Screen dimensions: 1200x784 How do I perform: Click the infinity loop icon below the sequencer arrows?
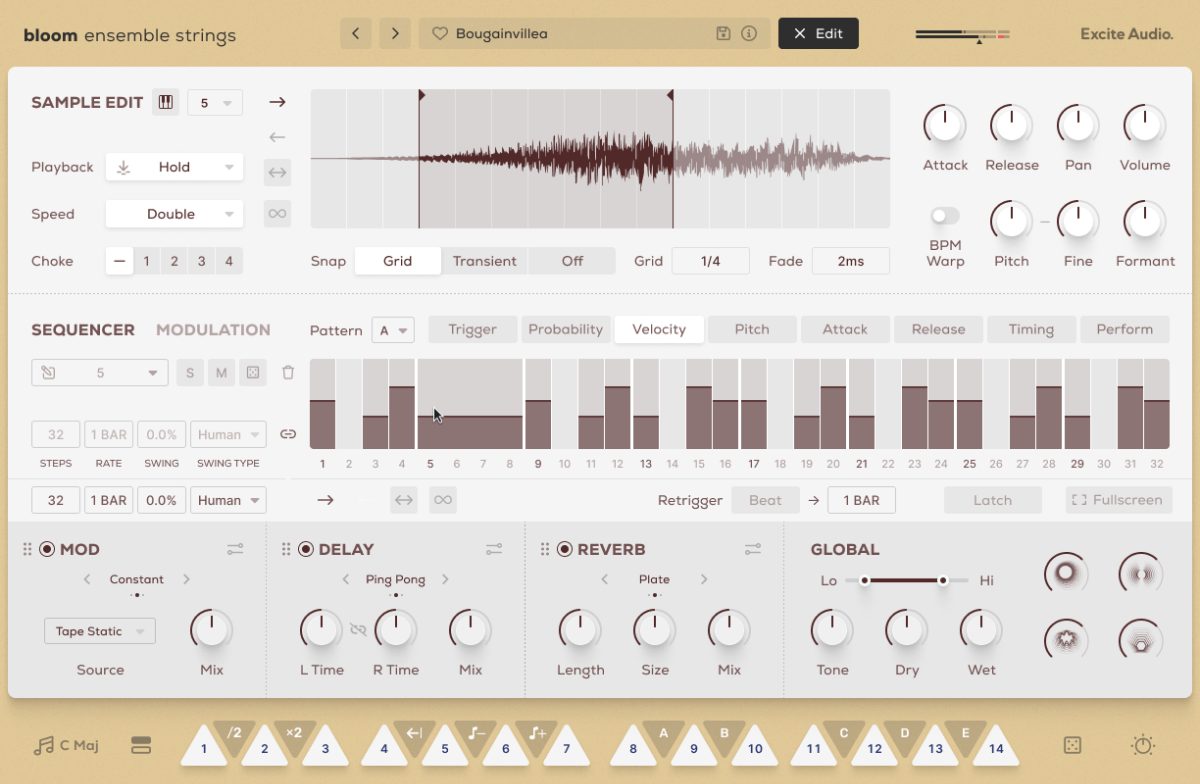(x=443, y=499)
